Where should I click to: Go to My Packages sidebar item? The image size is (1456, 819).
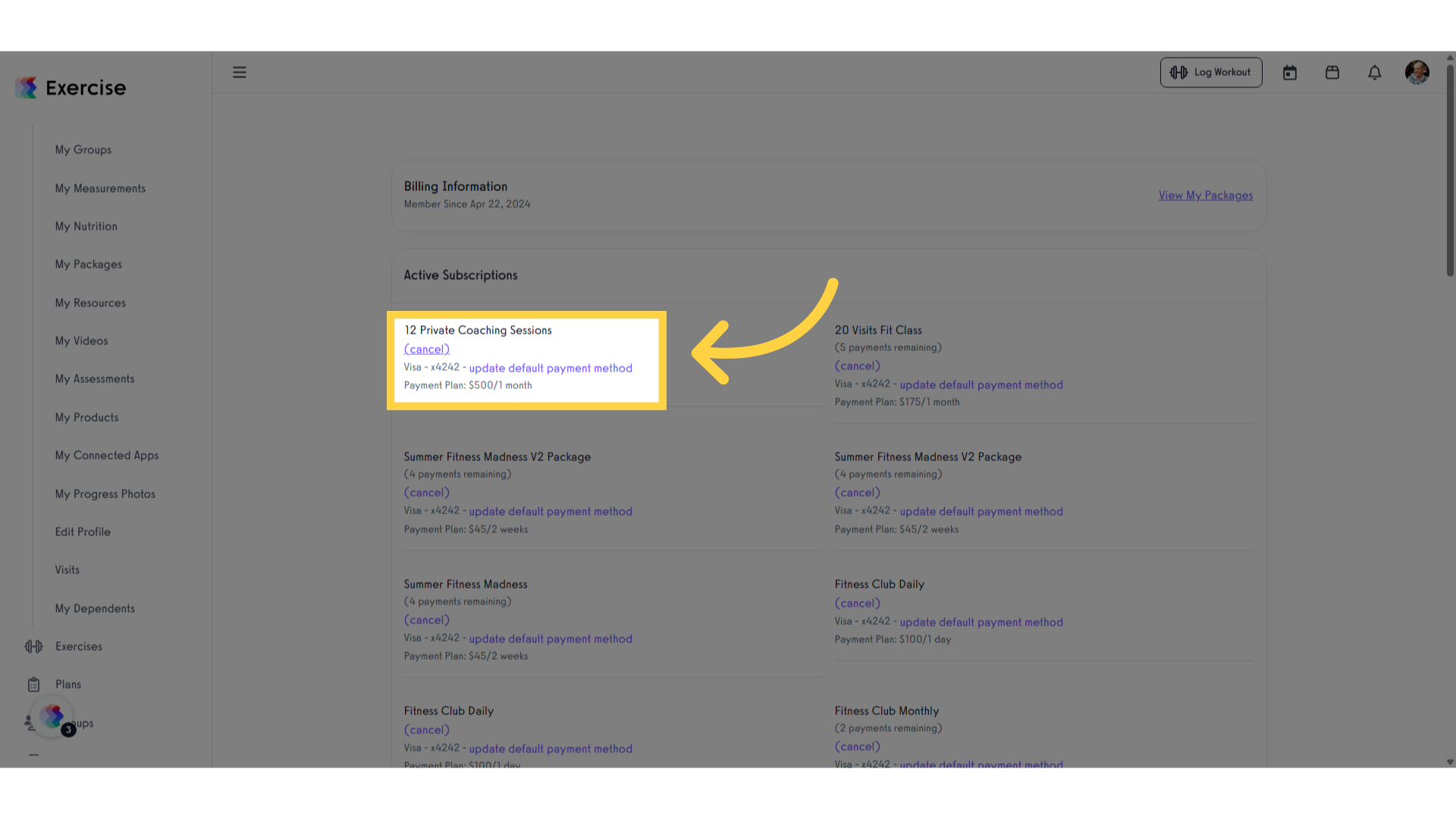[89, 264]
